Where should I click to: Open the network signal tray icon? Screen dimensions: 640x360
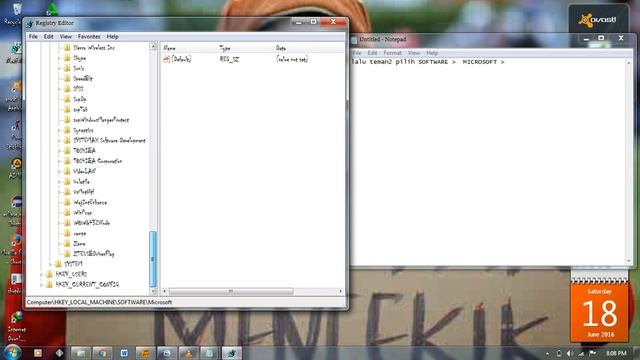pos(581,353)
